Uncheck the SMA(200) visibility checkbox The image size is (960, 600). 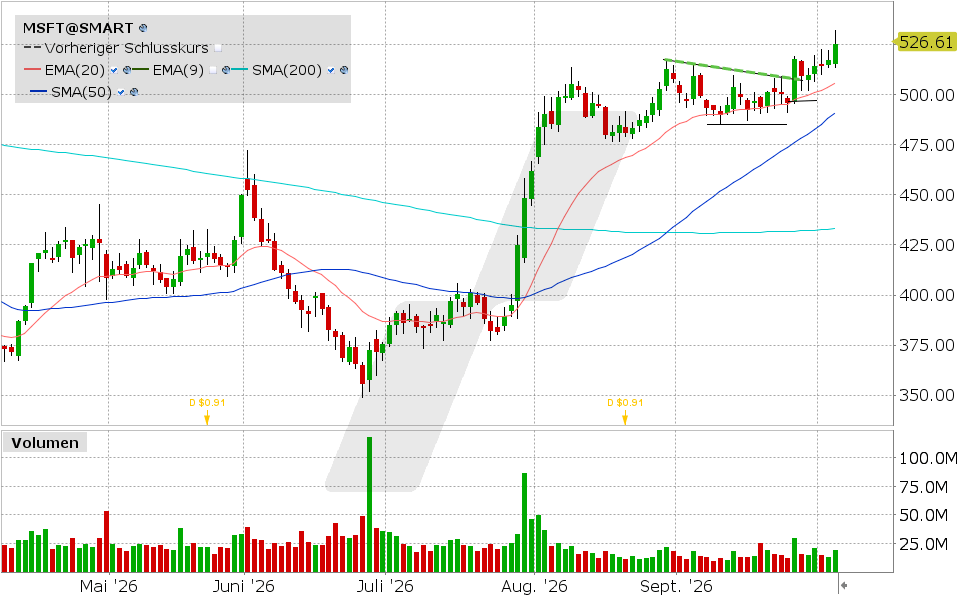pyautogui.click(x=331, y=70)
